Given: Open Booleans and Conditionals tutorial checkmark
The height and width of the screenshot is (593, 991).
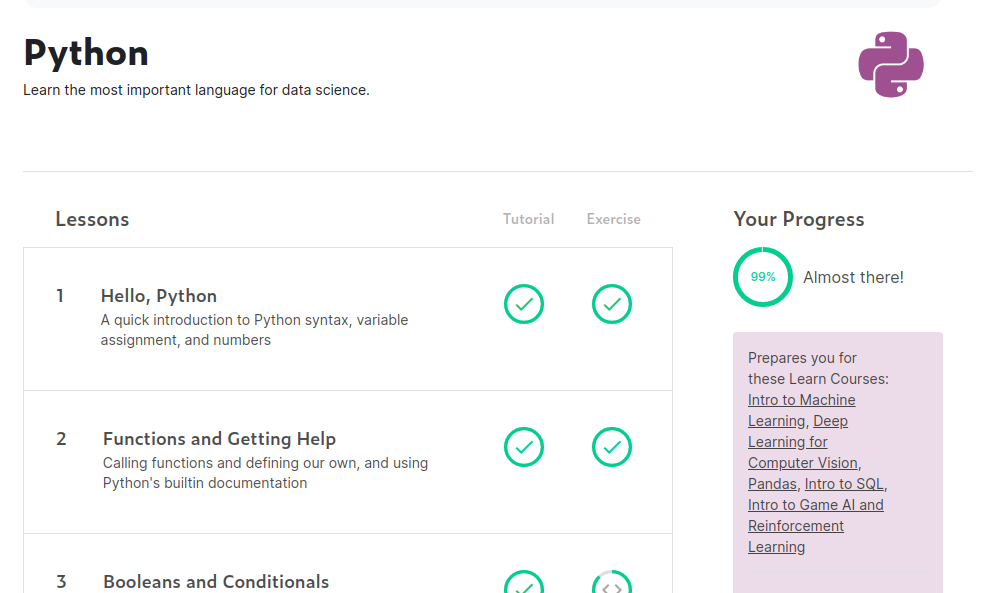Looking at the screenshot, I should [x=523, y=582].
